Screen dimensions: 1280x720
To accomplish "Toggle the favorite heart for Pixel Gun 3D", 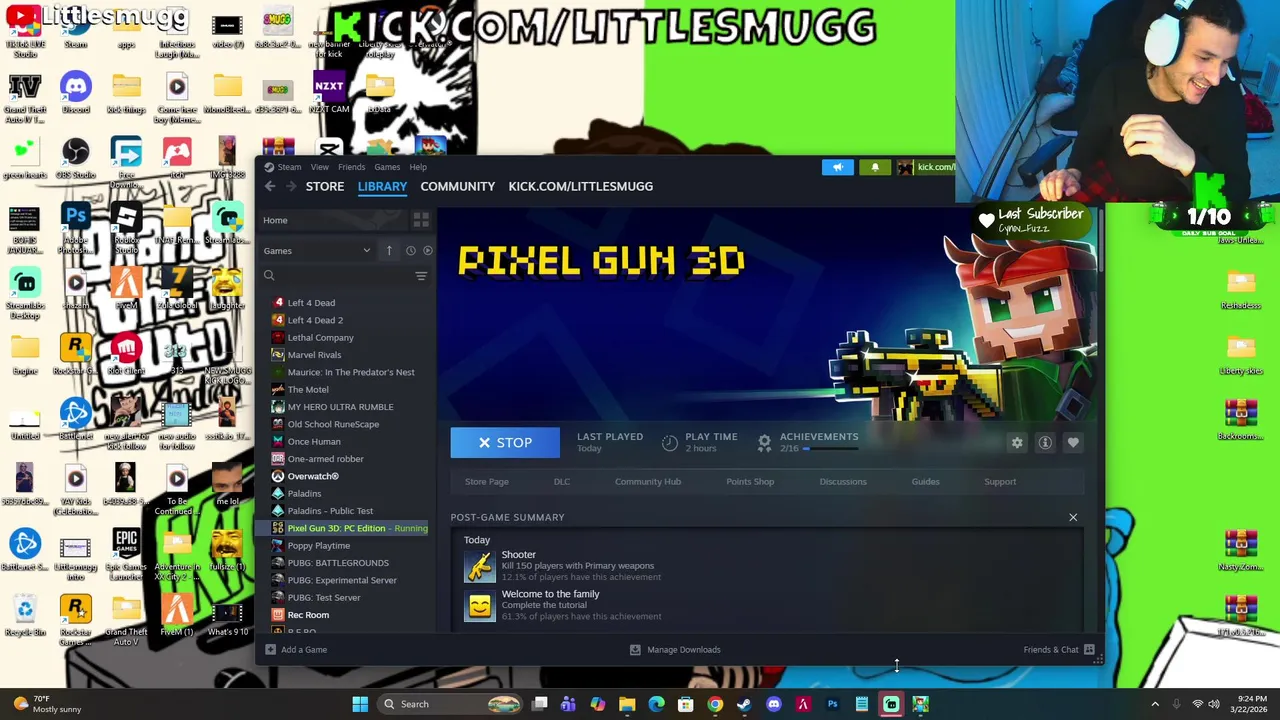I will 1073,443.
